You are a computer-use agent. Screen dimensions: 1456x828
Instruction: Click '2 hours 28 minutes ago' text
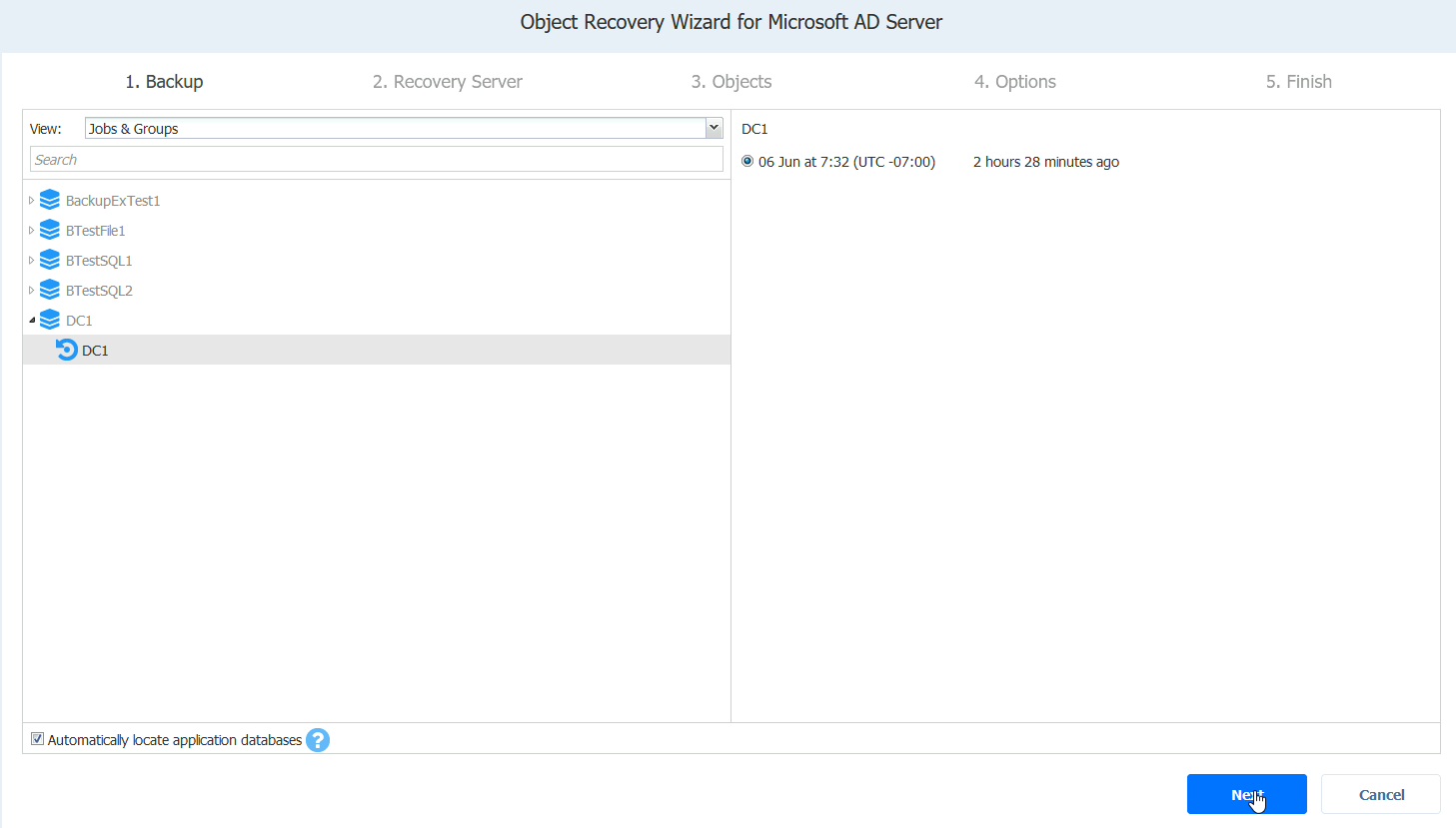1046,162
